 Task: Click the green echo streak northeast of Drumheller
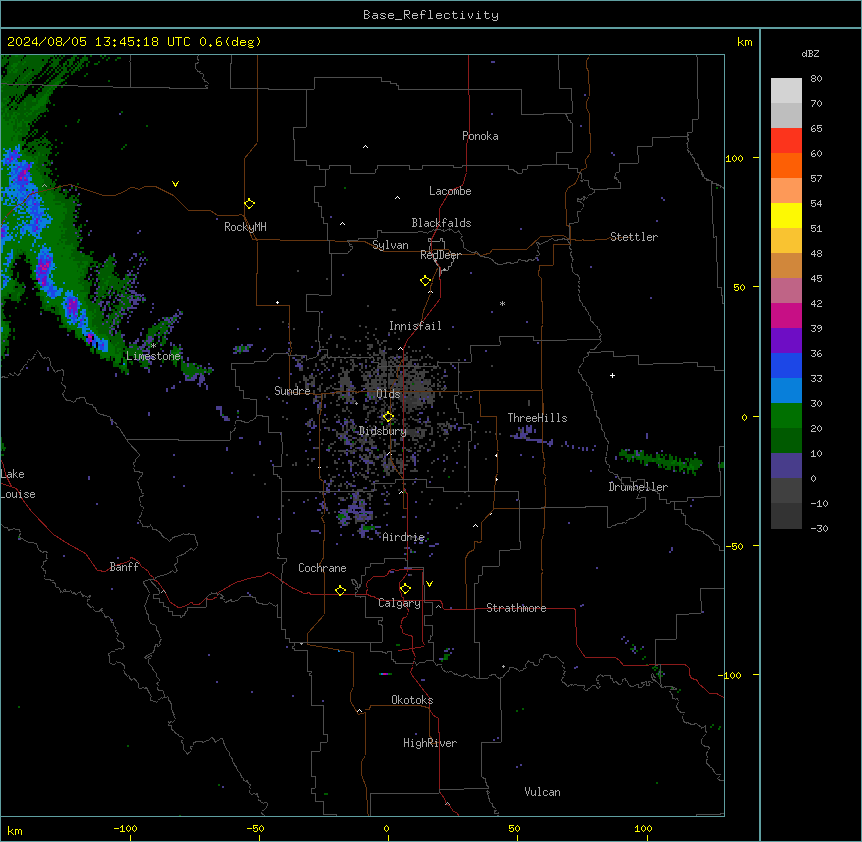660,461
